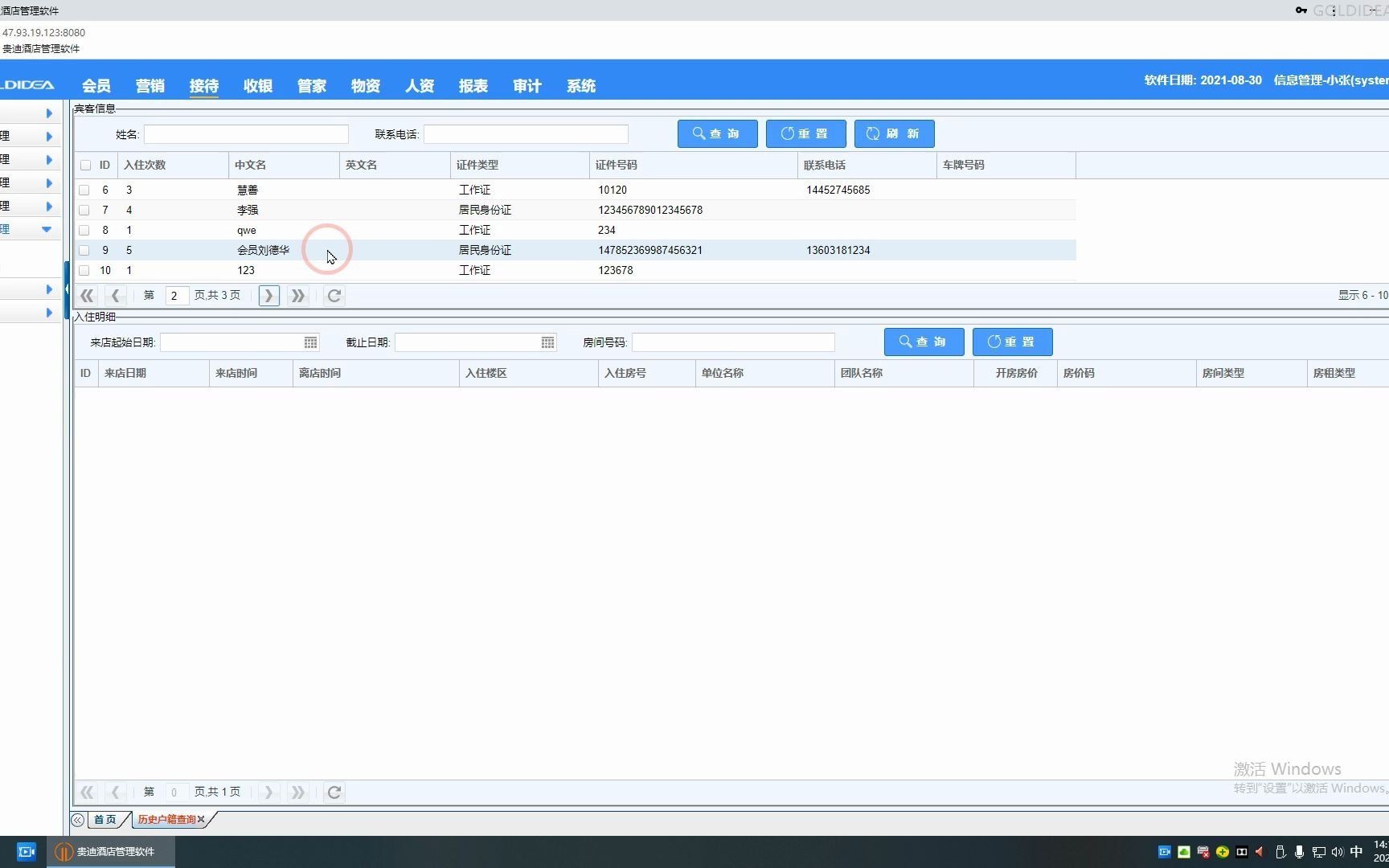Open the 会员 menu

[x=96, y=86]
